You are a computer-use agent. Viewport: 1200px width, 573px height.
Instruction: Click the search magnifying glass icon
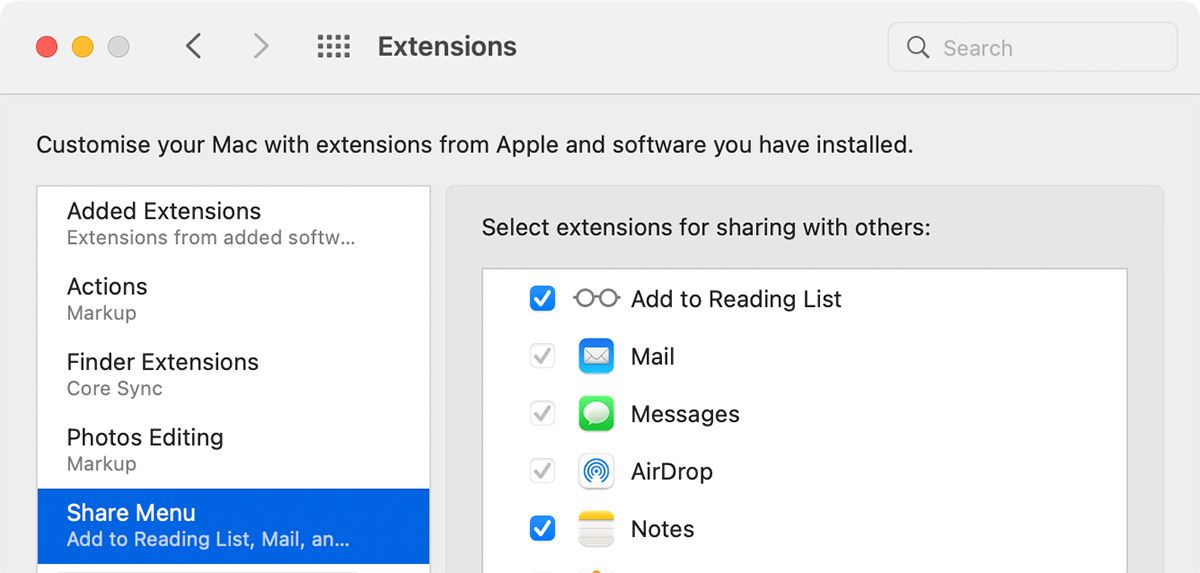[918, 47]
